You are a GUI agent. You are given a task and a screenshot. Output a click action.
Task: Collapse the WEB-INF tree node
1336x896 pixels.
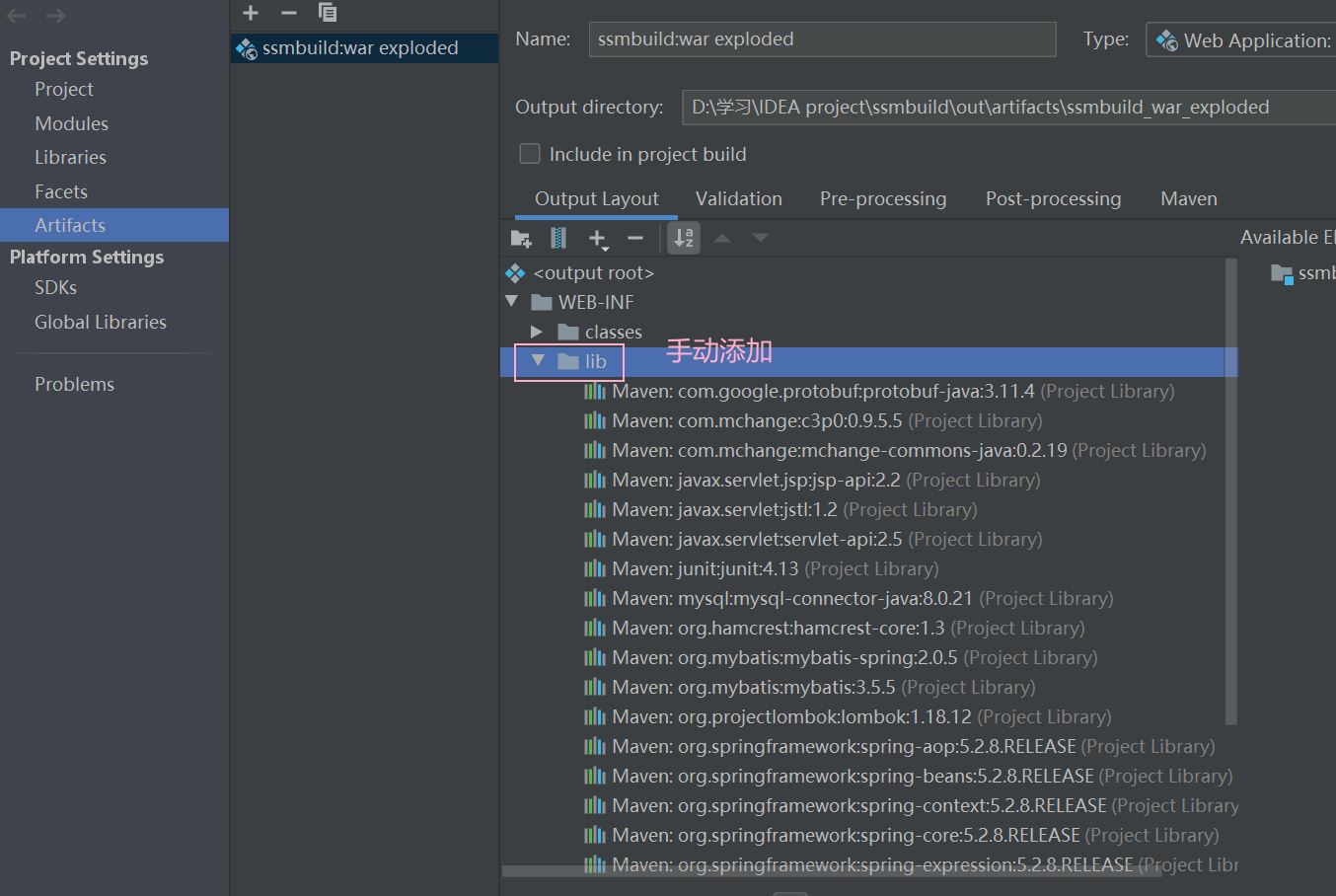[512, 301]
